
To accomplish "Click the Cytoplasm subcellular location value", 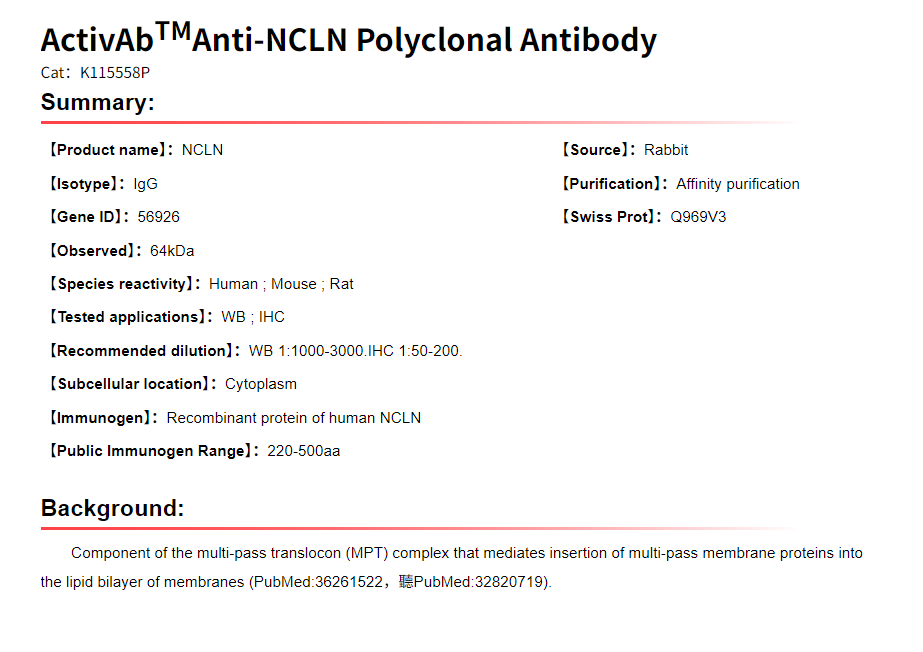I will tap(261, 384).
